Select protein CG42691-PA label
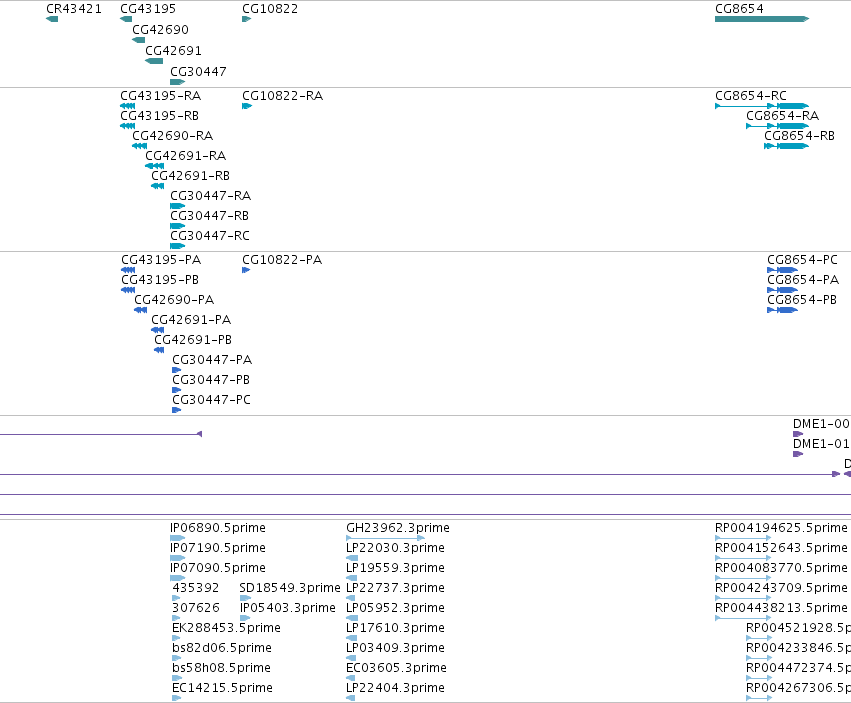Image resolution: width=851 pixels, height=703 pixels. [x=191, y=320]
